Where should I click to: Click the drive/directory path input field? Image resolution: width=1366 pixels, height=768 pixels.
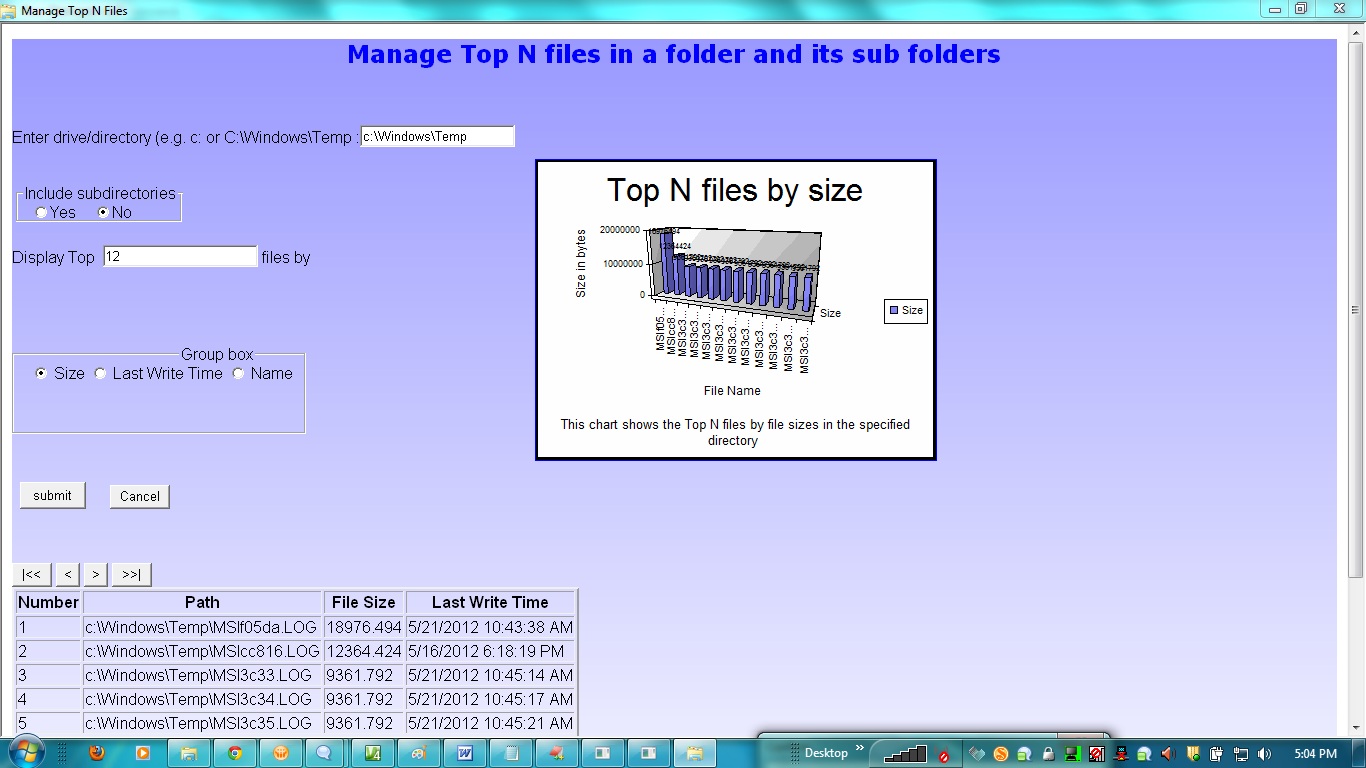pyautogui.click(x=437, y=137)
